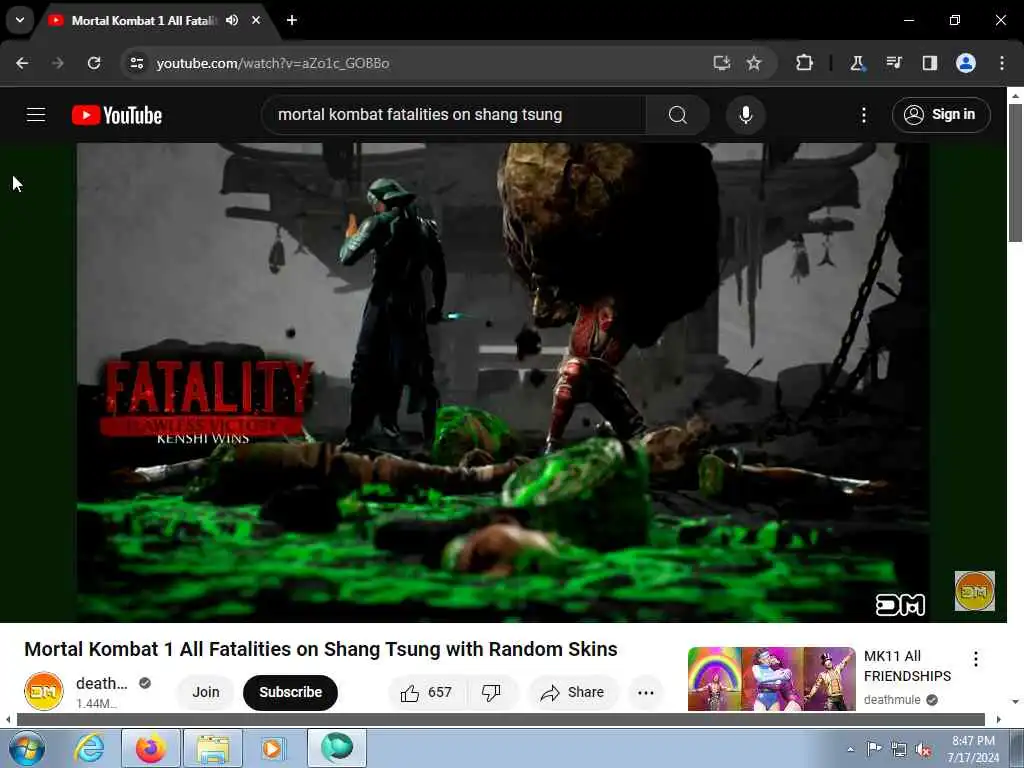
Task: Open the deathmule channel avatar
Action: (x=44, y=691)
